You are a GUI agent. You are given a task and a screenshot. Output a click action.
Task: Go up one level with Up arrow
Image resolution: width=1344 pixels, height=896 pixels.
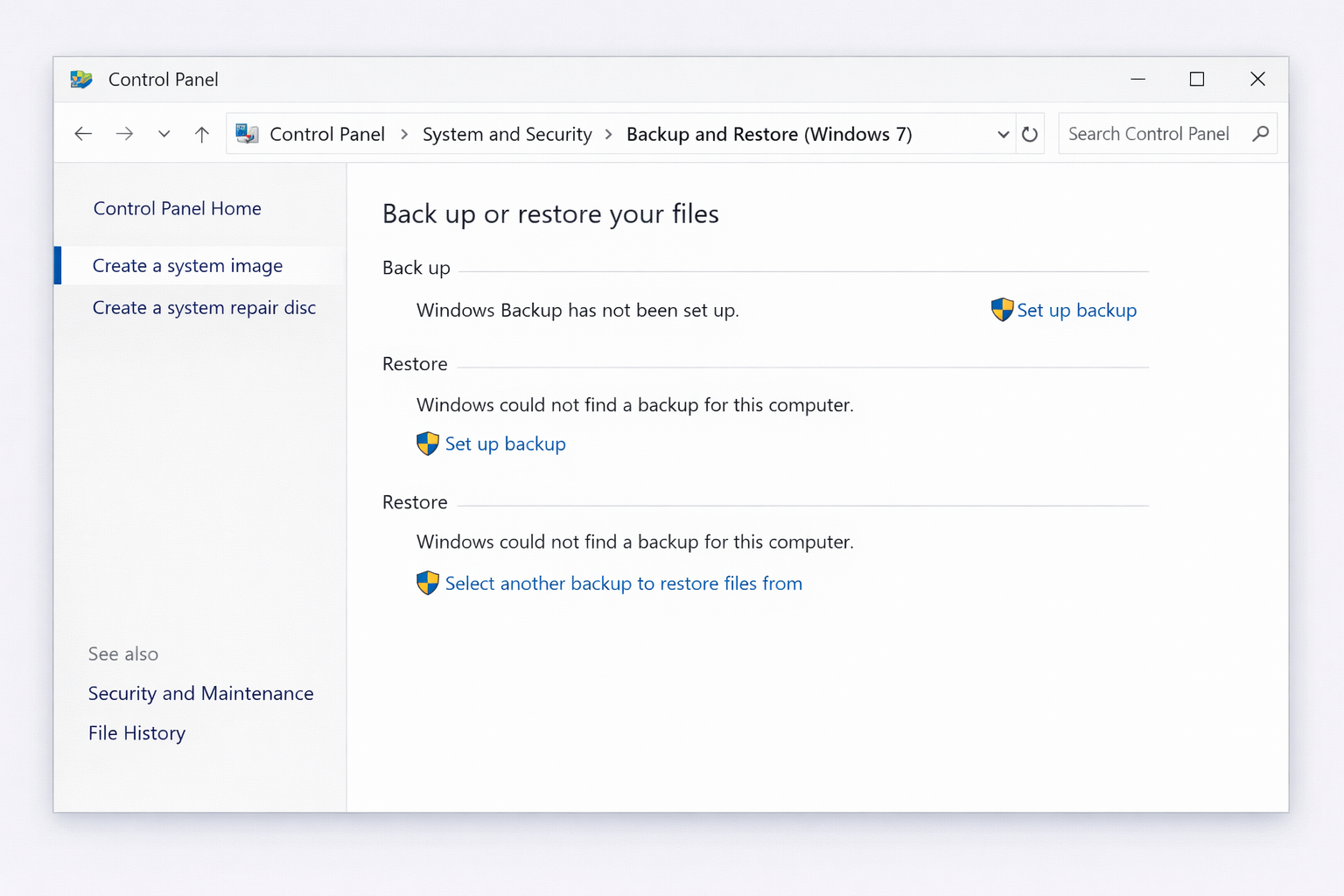[x=202, y=134]
